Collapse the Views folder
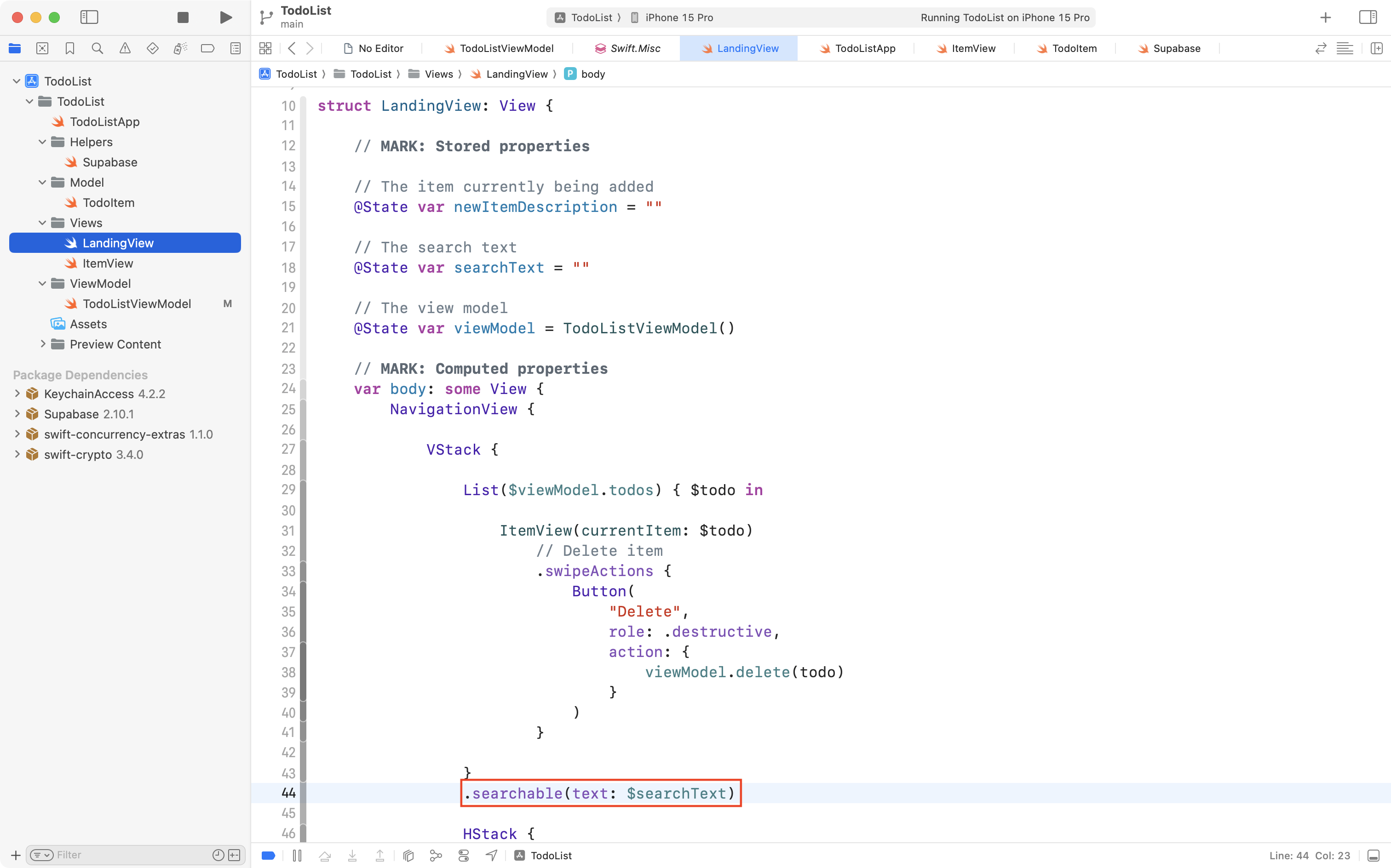Image resolution: width=1391 pixels, height=868 pixels. pos(41,223)
